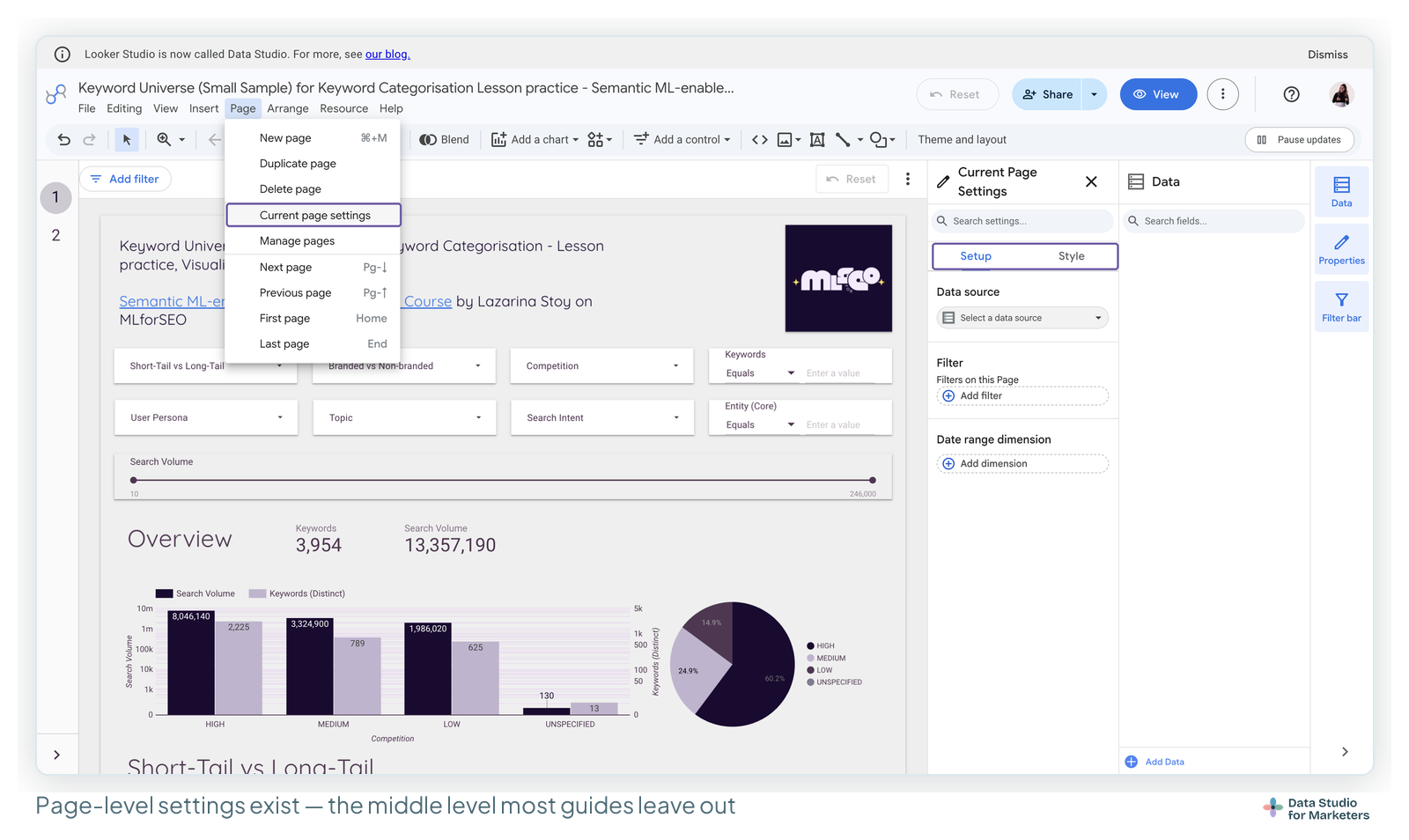Screen dimensions: 1409x840
Task: Switch to the Style tab
Action: point(1071,256)
